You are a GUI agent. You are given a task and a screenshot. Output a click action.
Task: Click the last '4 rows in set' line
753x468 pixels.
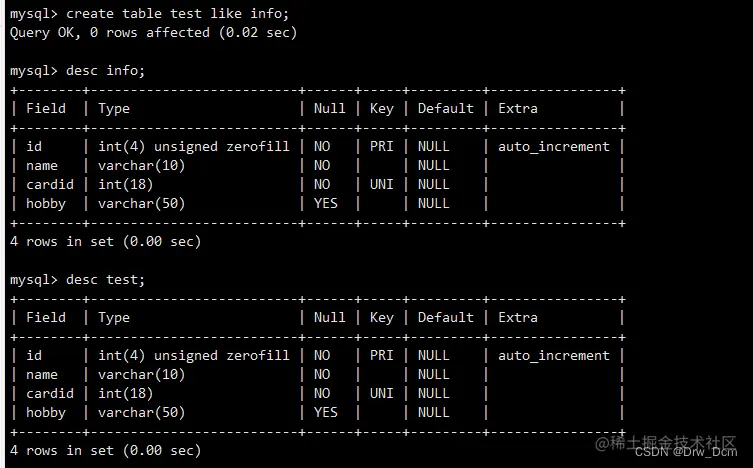pos(105,450)
